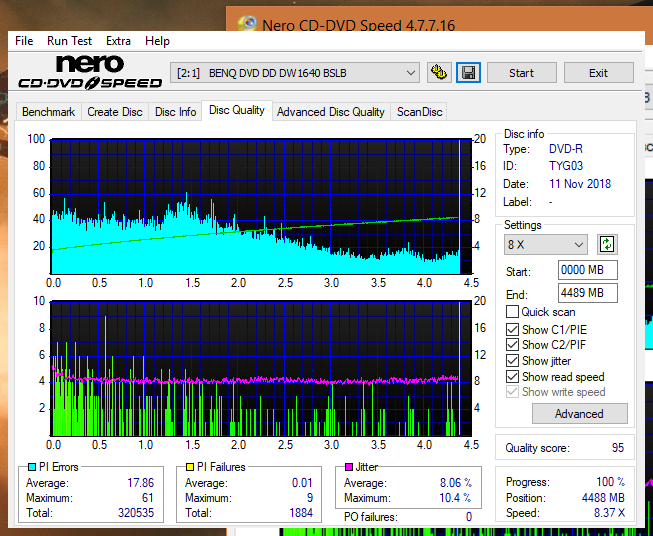Click the disc ID TYG03 text
Screen dimensions: 653x536
566,166
